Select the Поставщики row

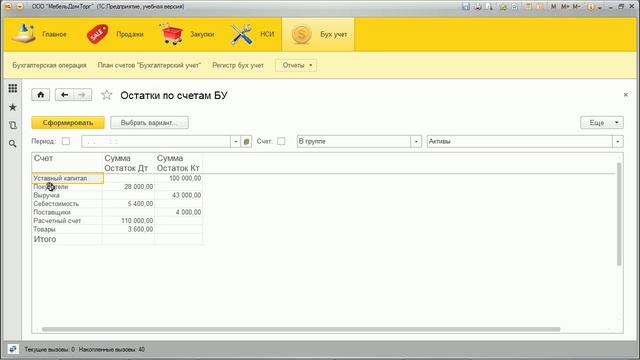pyautogui.click(x=67, y=212)
